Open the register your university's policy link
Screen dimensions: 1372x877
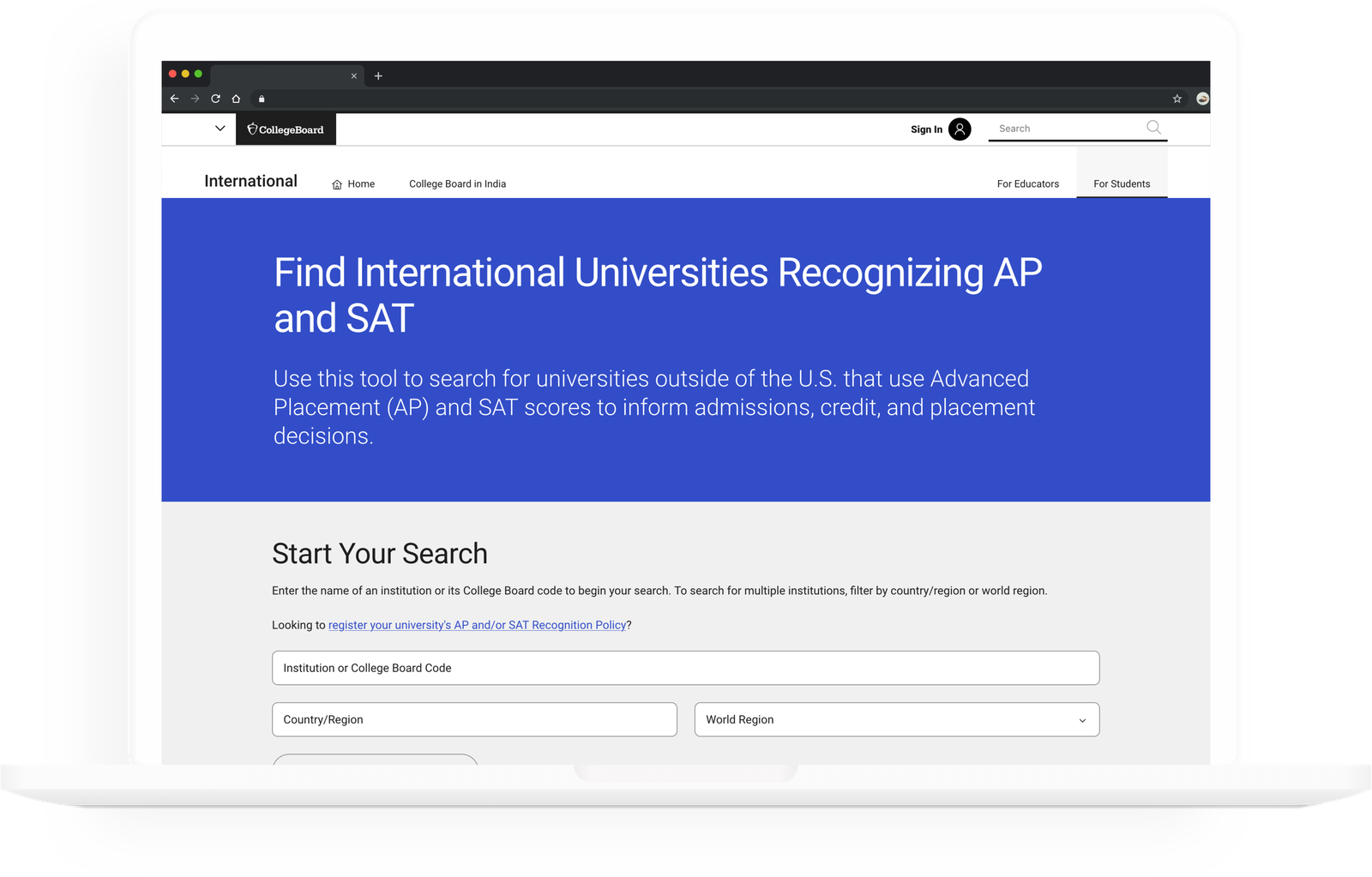[x=477, y=625]
